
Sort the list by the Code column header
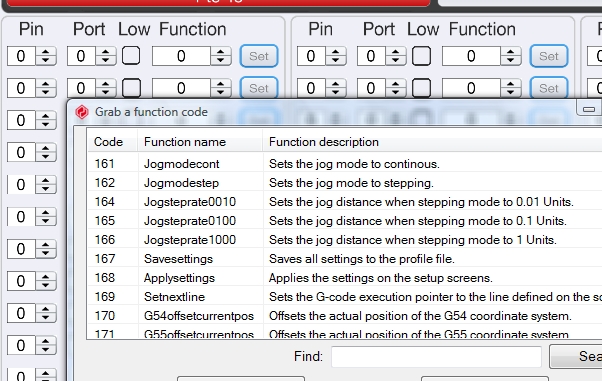click(112, 142)
